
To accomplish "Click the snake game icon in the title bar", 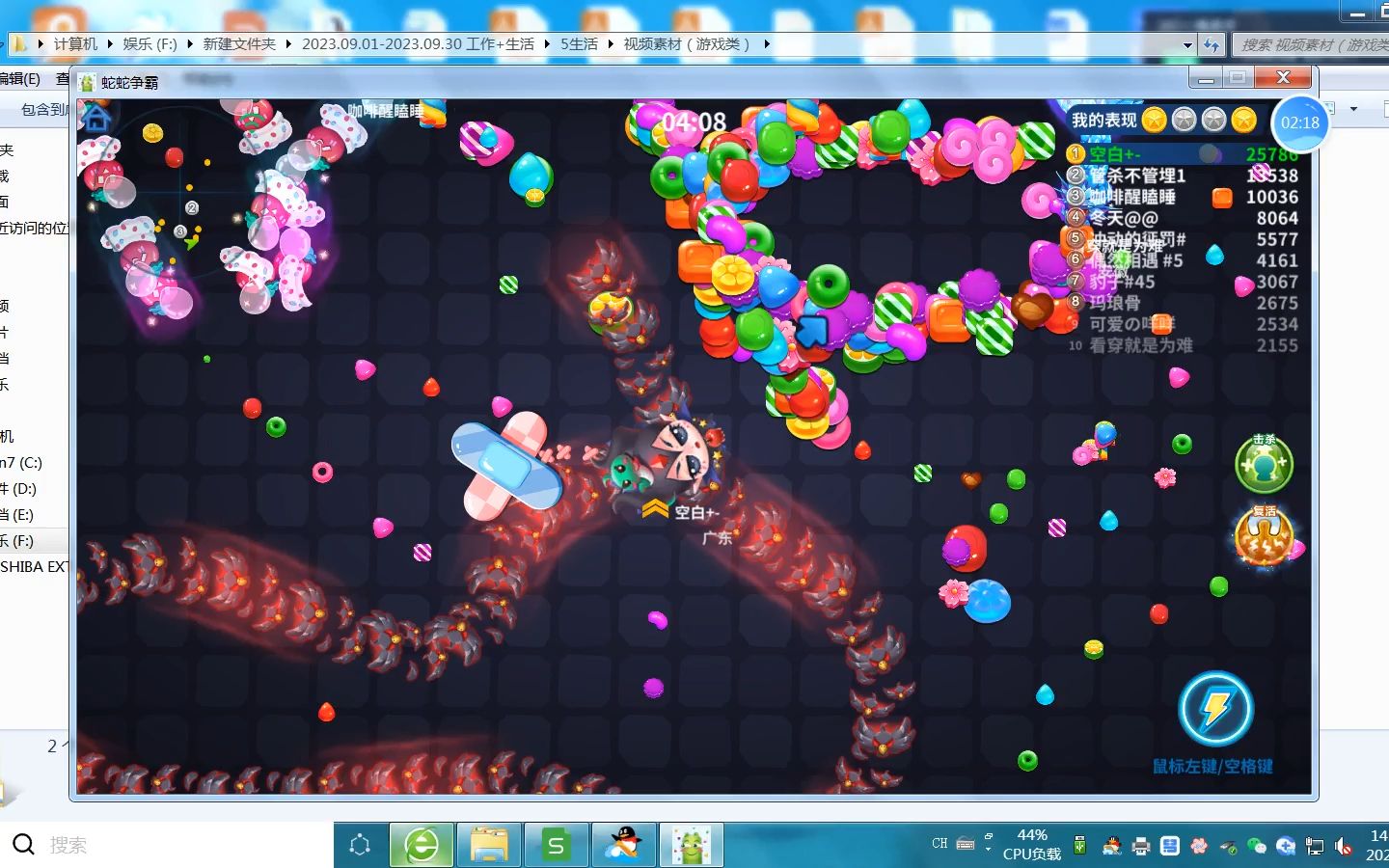I will 88,83.
